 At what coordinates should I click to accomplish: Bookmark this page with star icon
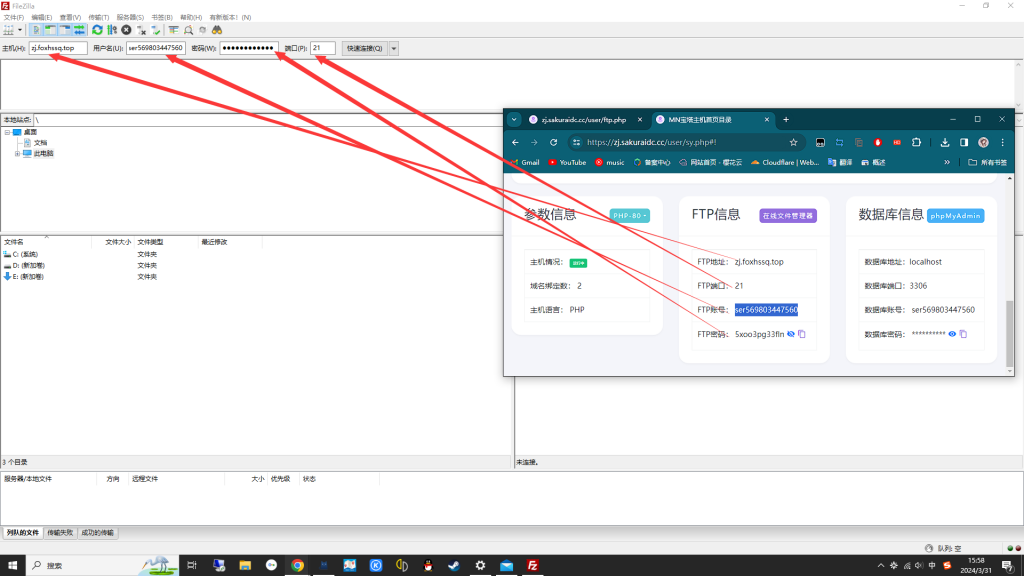pos(793,142)
